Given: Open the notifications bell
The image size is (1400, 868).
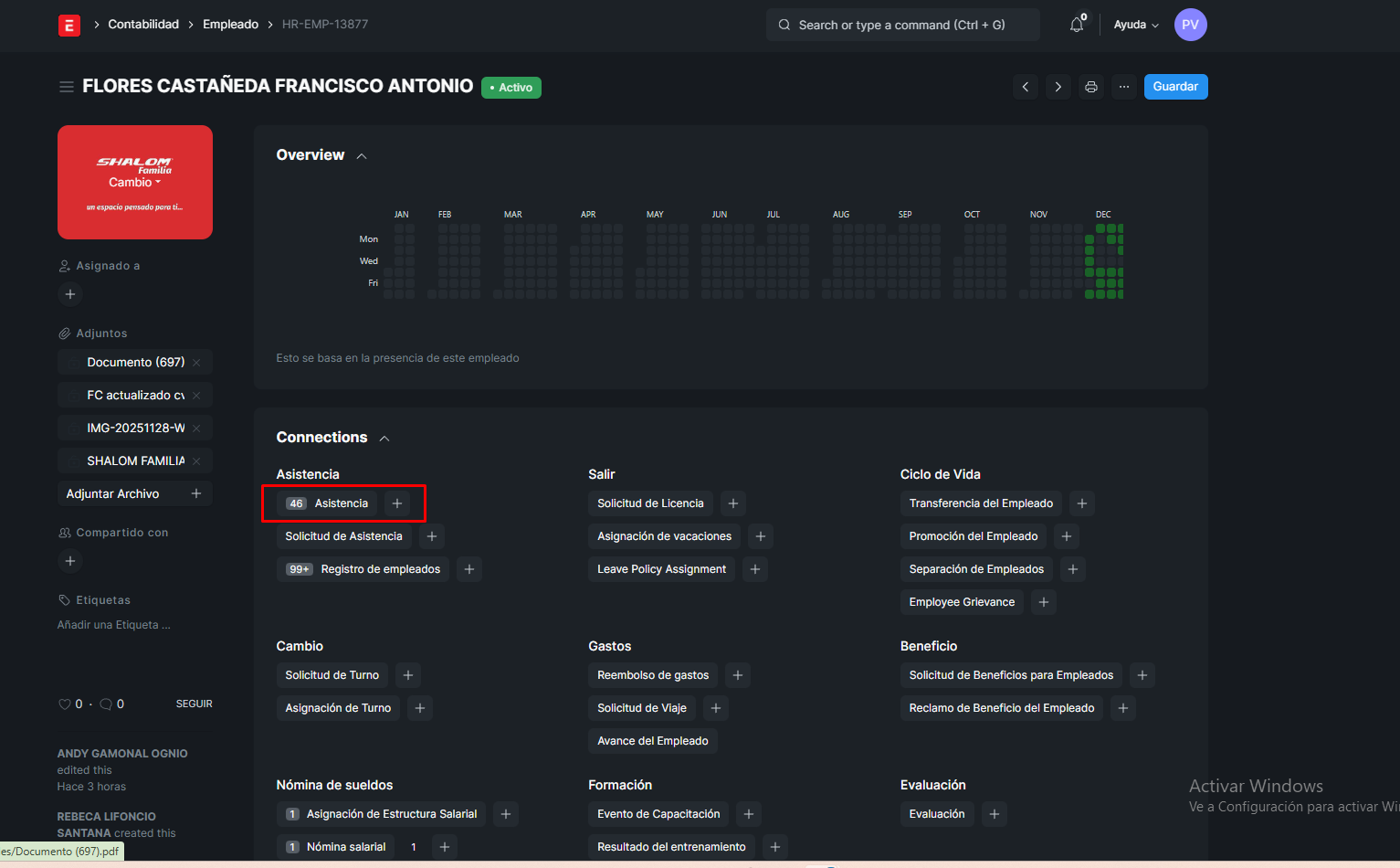Looking at the screenshot, I should pos(1077,25).
